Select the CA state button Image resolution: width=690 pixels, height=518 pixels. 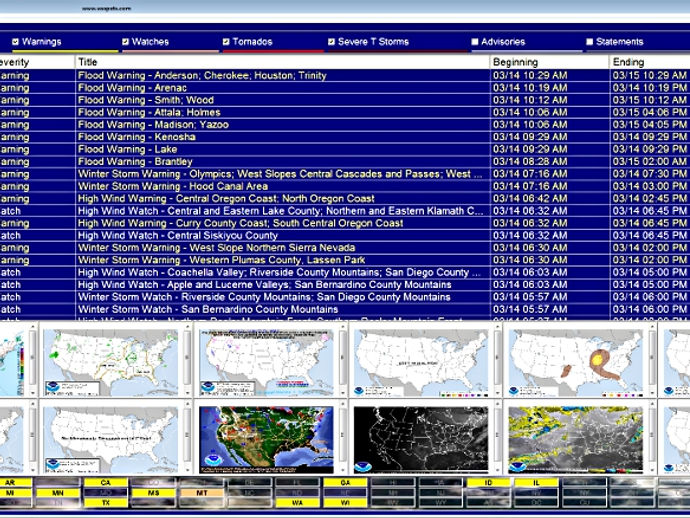[x=106, y=482]
